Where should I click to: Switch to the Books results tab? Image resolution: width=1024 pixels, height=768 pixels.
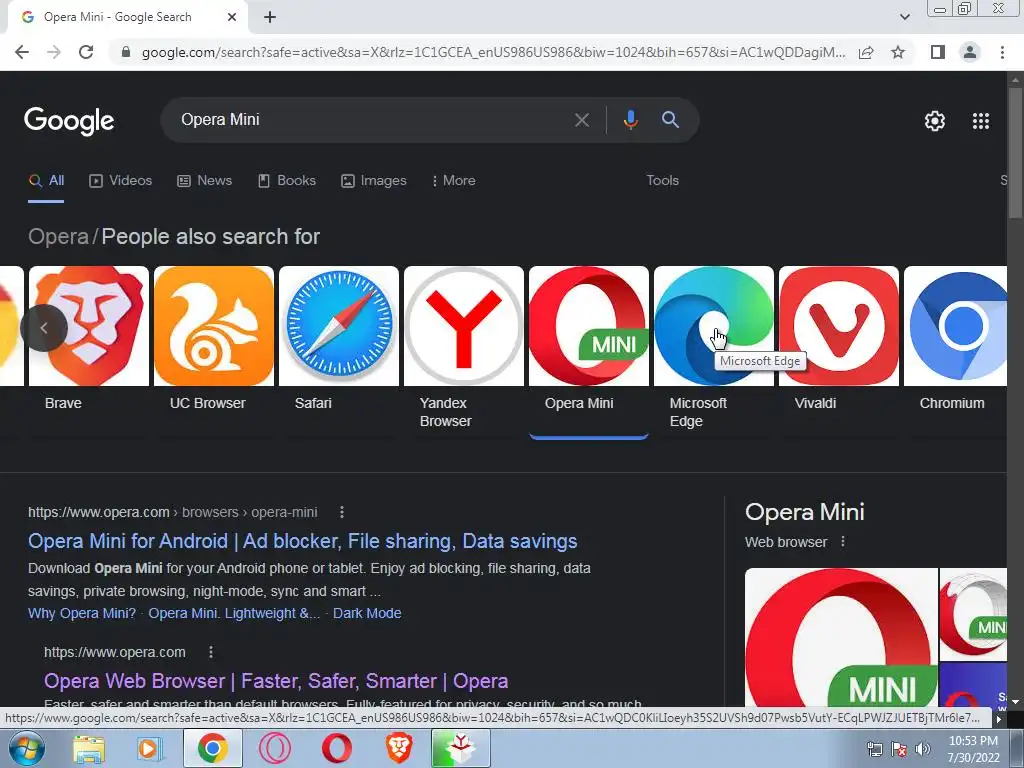click(287, 181)
